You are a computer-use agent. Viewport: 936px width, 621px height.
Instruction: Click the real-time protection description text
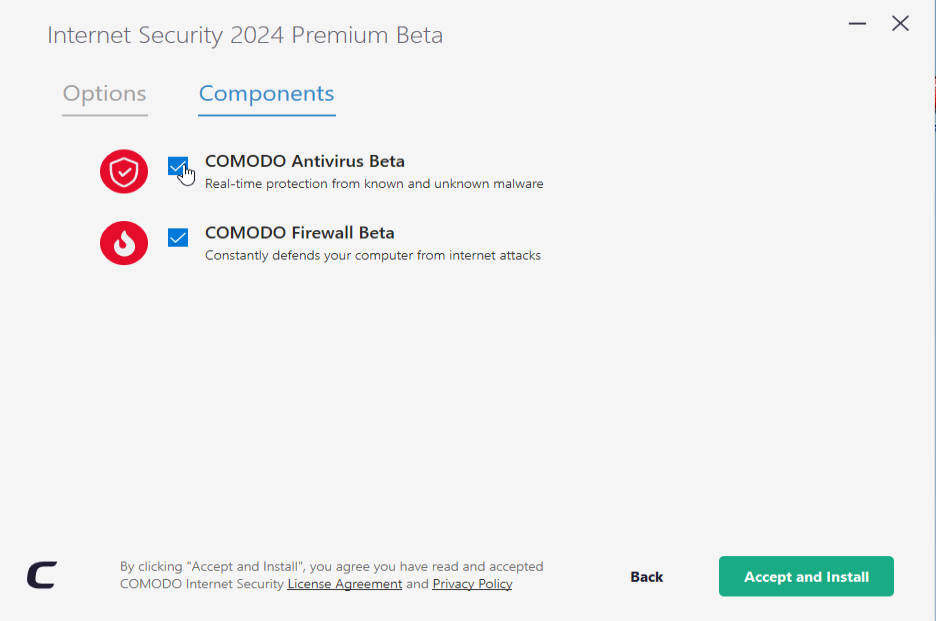[374, 184]
